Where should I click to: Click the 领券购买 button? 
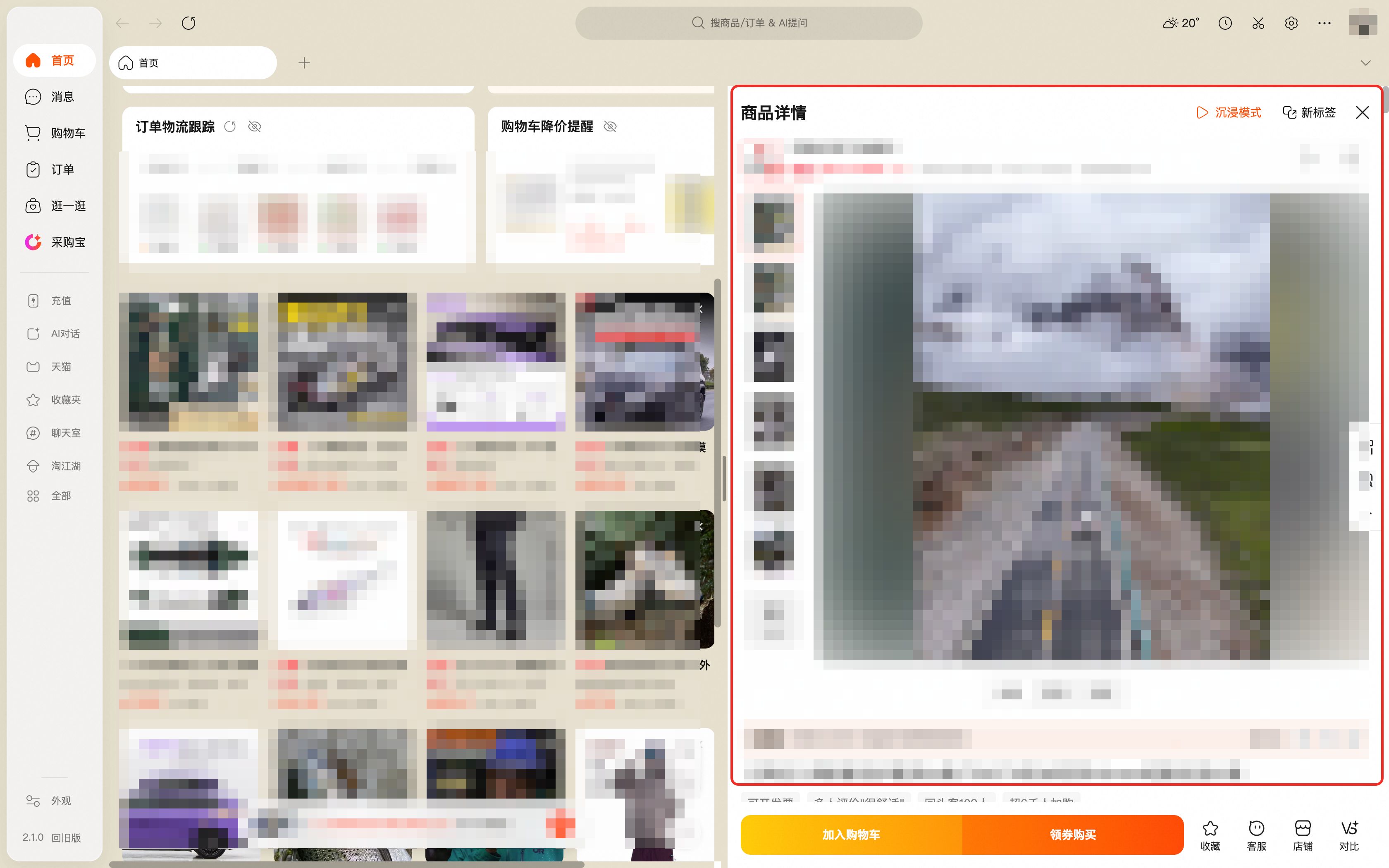tap(1072, 834)
